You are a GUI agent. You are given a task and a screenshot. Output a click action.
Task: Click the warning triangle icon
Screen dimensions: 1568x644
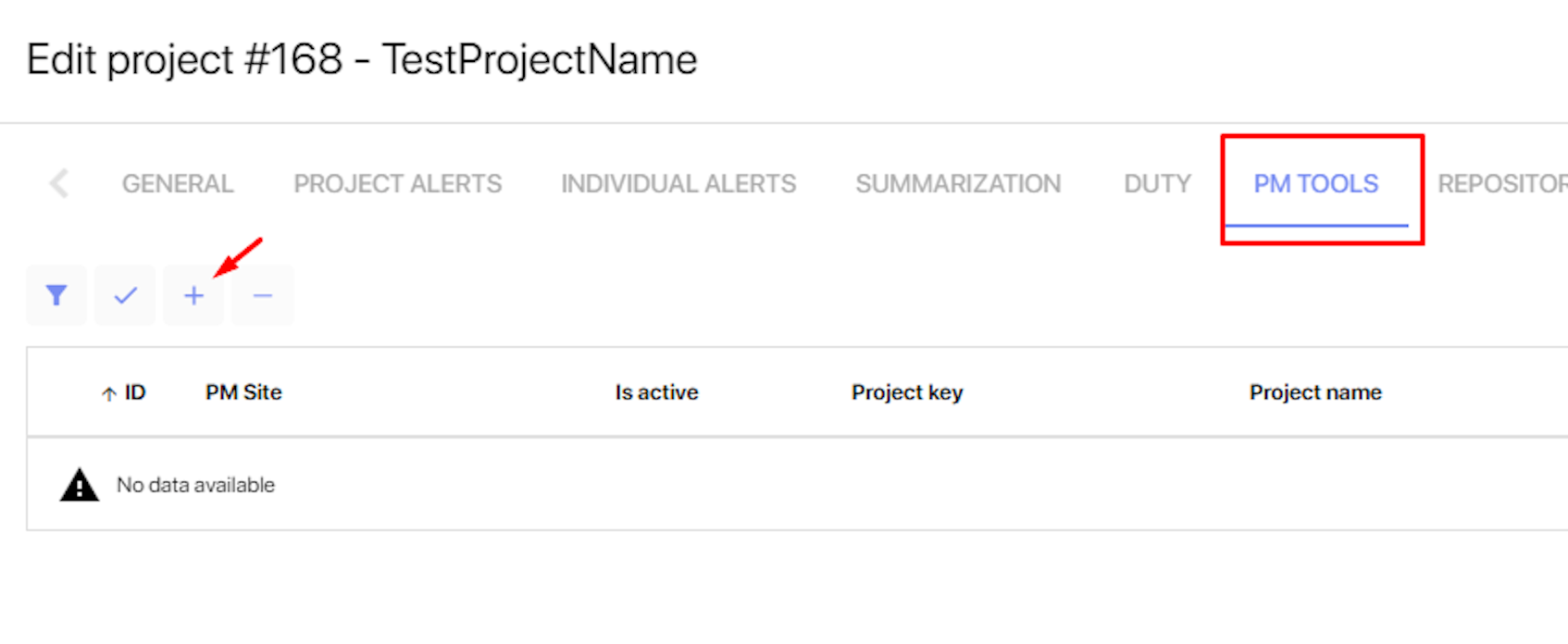click(x=80, y=485)
